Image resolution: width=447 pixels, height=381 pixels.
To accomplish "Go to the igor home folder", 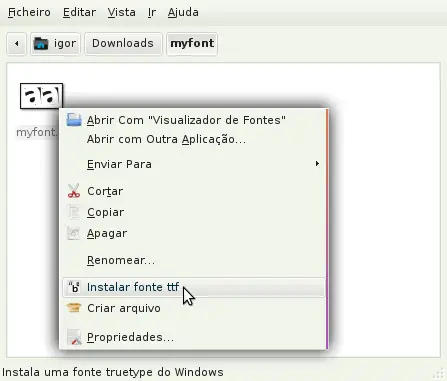I will [x=55, y=43].
